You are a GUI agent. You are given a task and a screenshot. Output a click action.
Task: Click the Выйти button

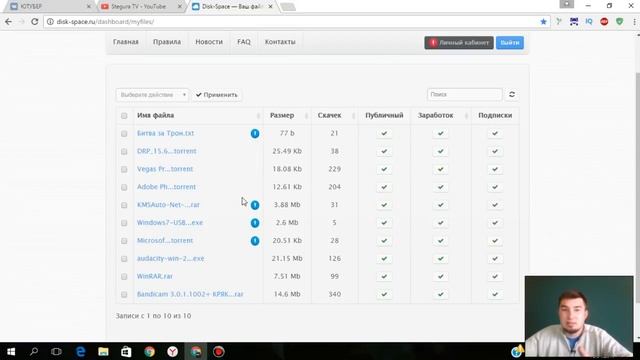click(510, 42)
